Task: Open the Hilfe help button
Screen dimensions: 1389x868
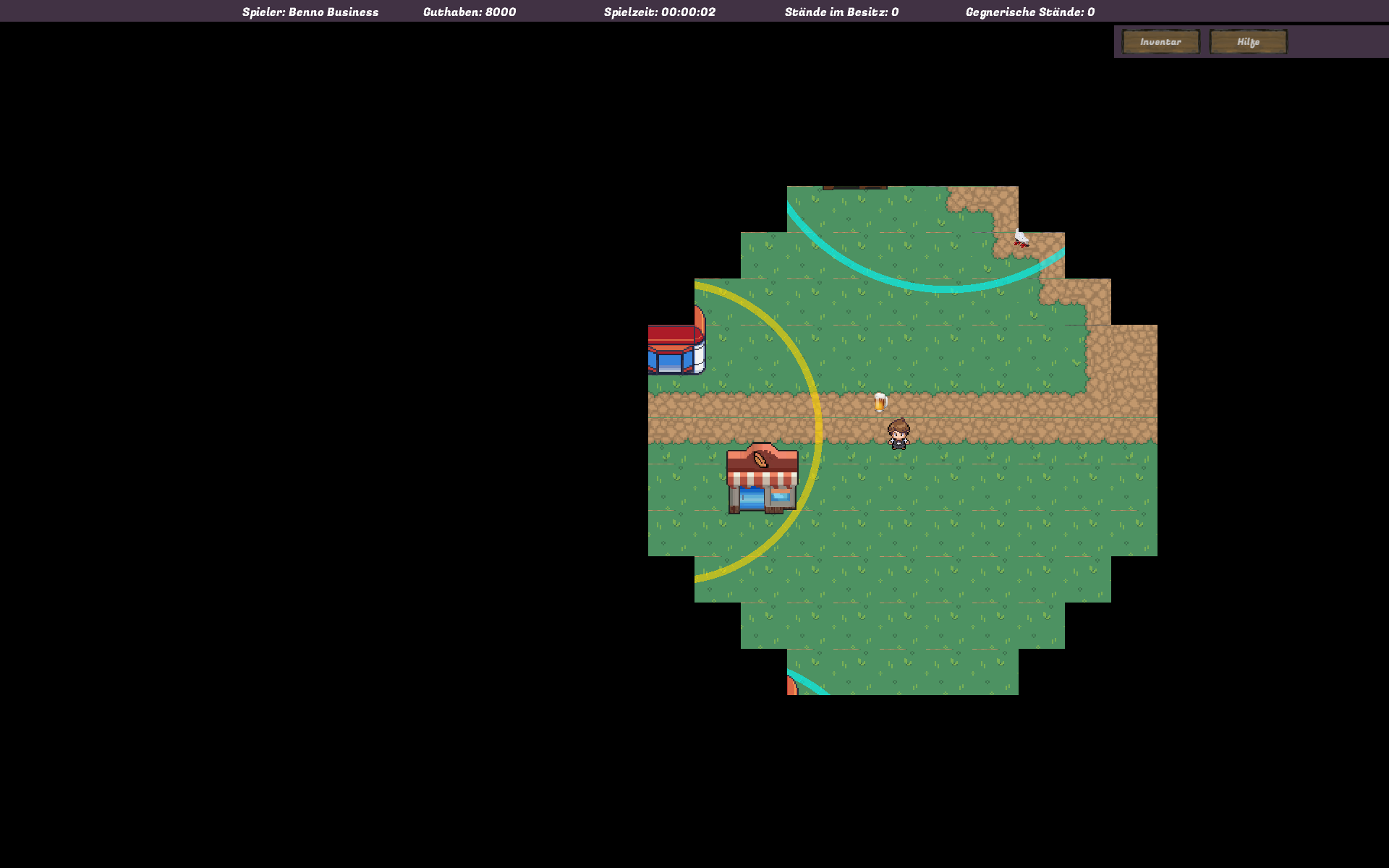Action: click(x=1248, y=42)
